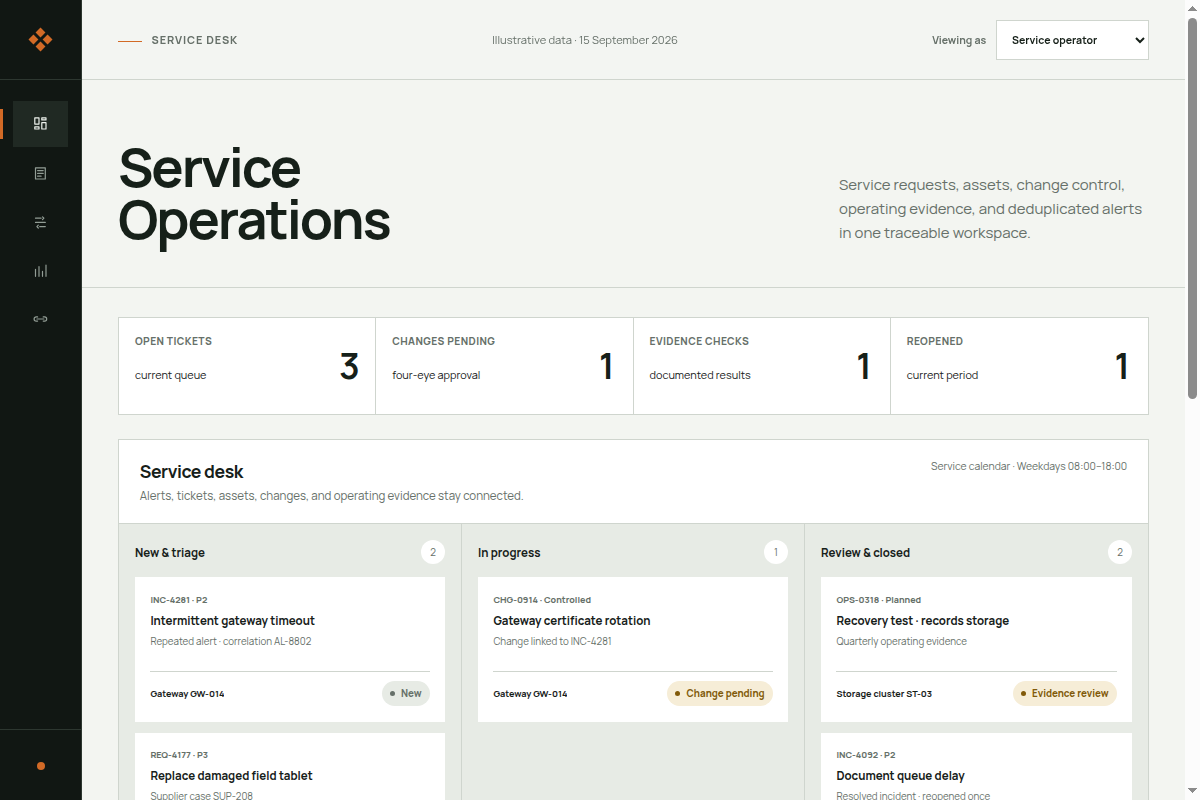Open the Gateway certificate rotation change card
1200x800 pixels.
pyautogui.click(x=633, y=649)
